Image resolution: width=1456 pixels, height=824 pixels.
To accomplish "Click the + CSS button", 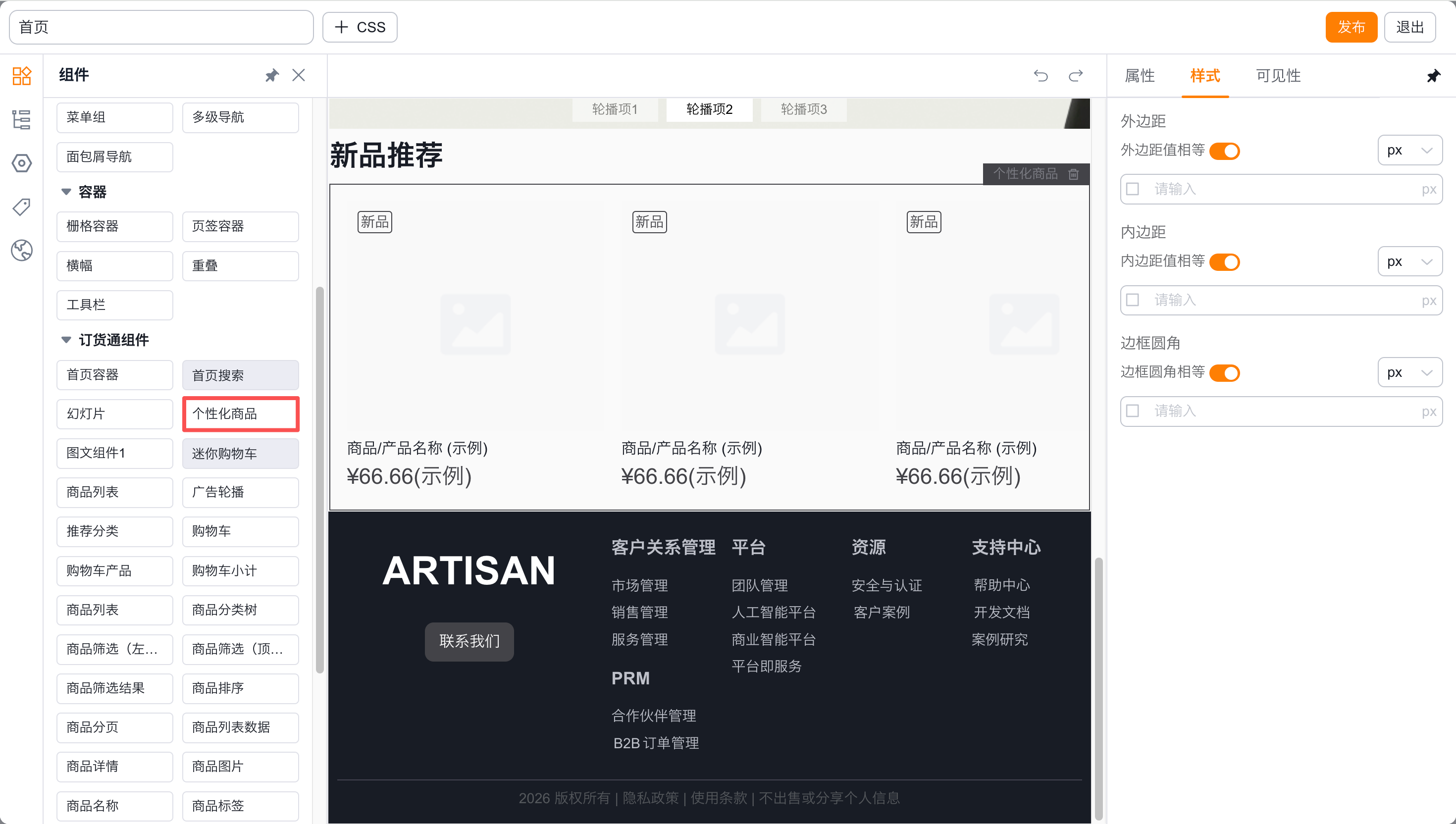I will click(x=360, y=27).
